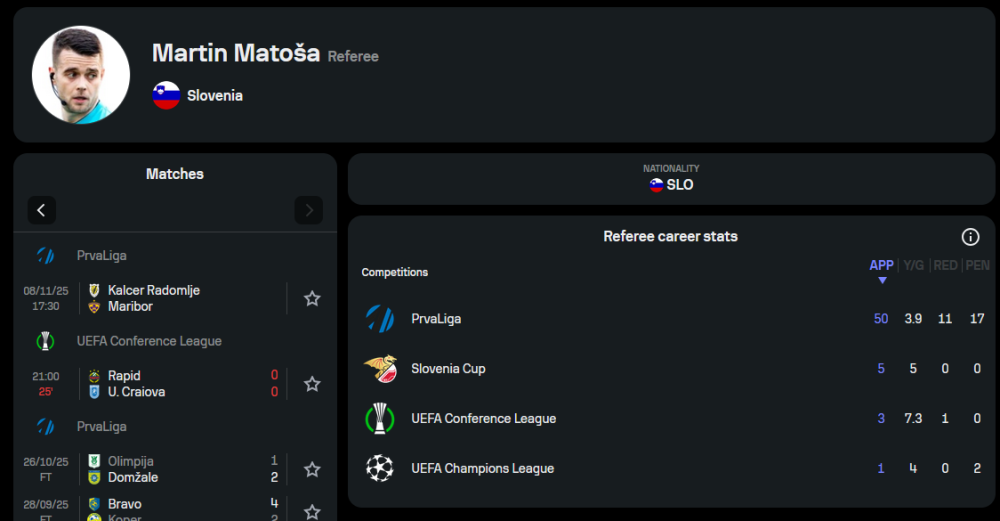
Task: Click UEFA Conference League icon in matches
Action: [x=45, y=341]
